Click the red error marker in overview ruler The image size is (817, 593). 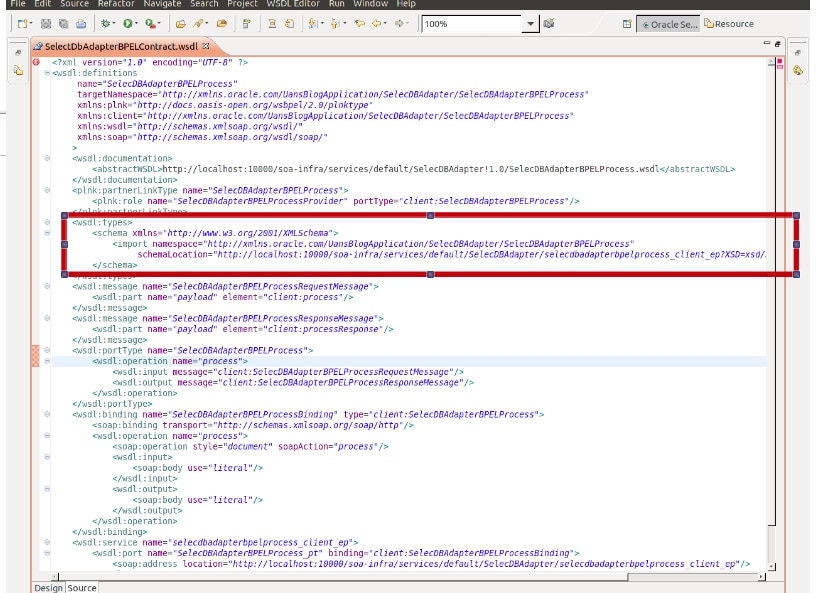tap(779, 63)
